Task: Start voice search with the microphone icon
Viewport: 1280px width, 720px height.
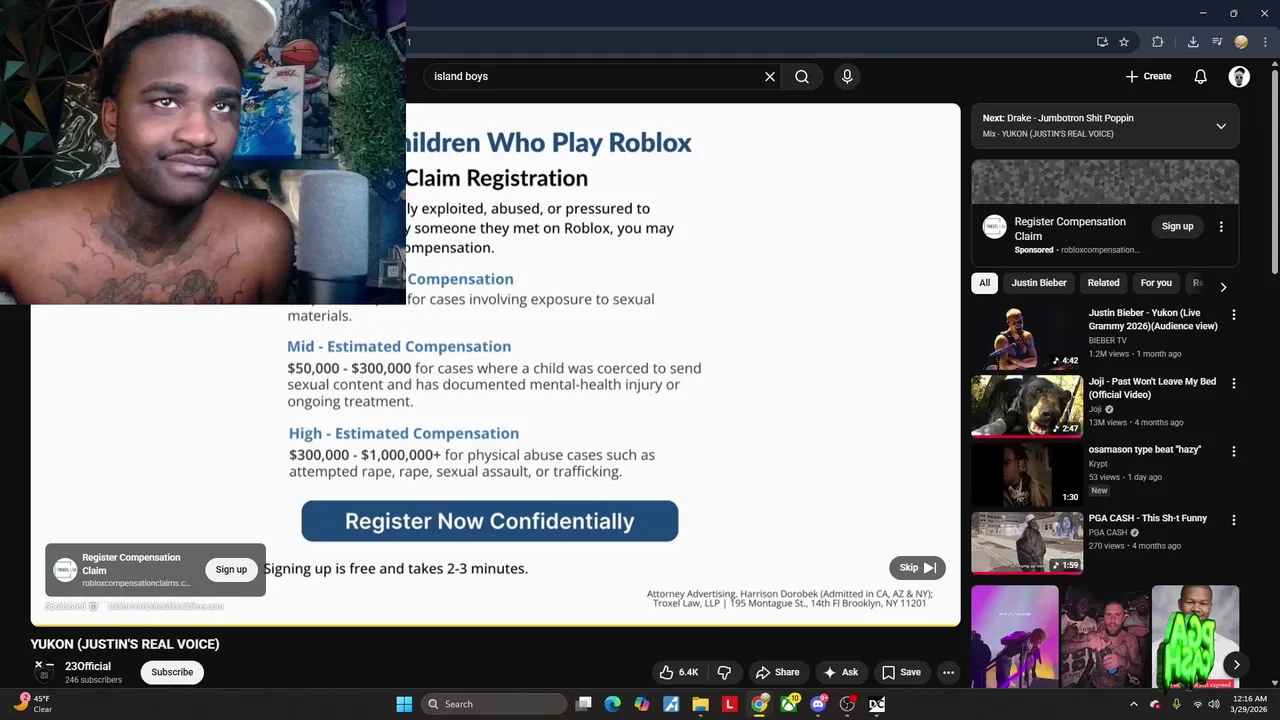Action: coord(847,76)
